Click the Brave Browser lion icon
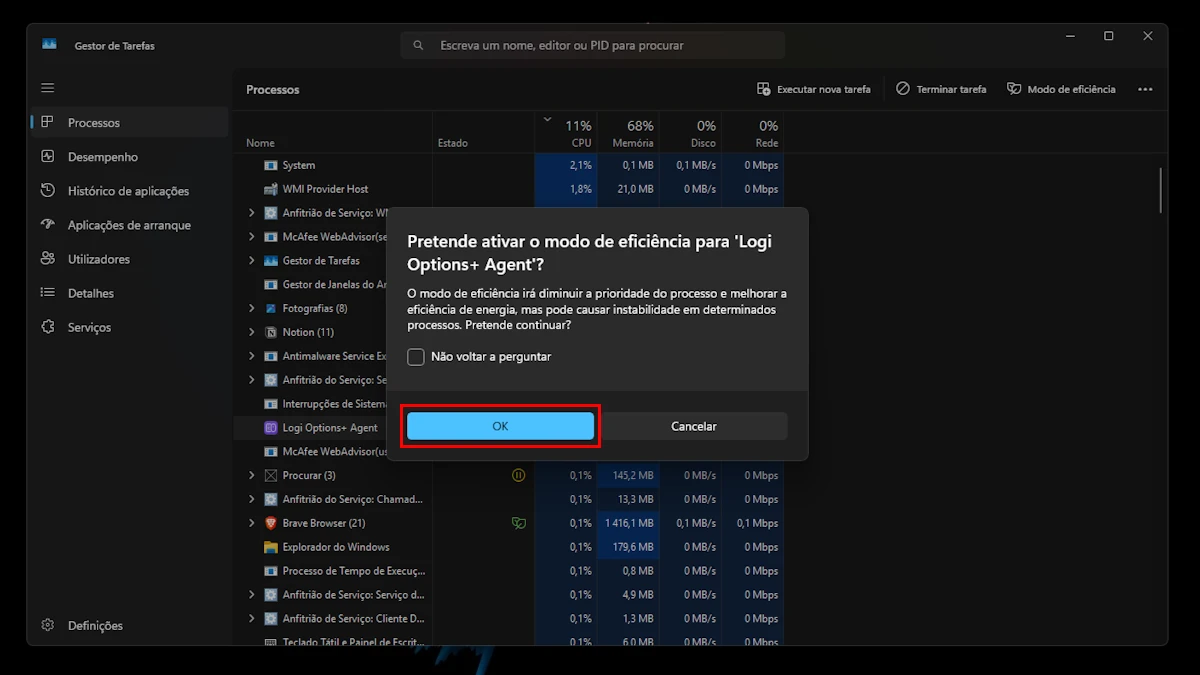Screen dimensions: 1200x675 [270, 523]
